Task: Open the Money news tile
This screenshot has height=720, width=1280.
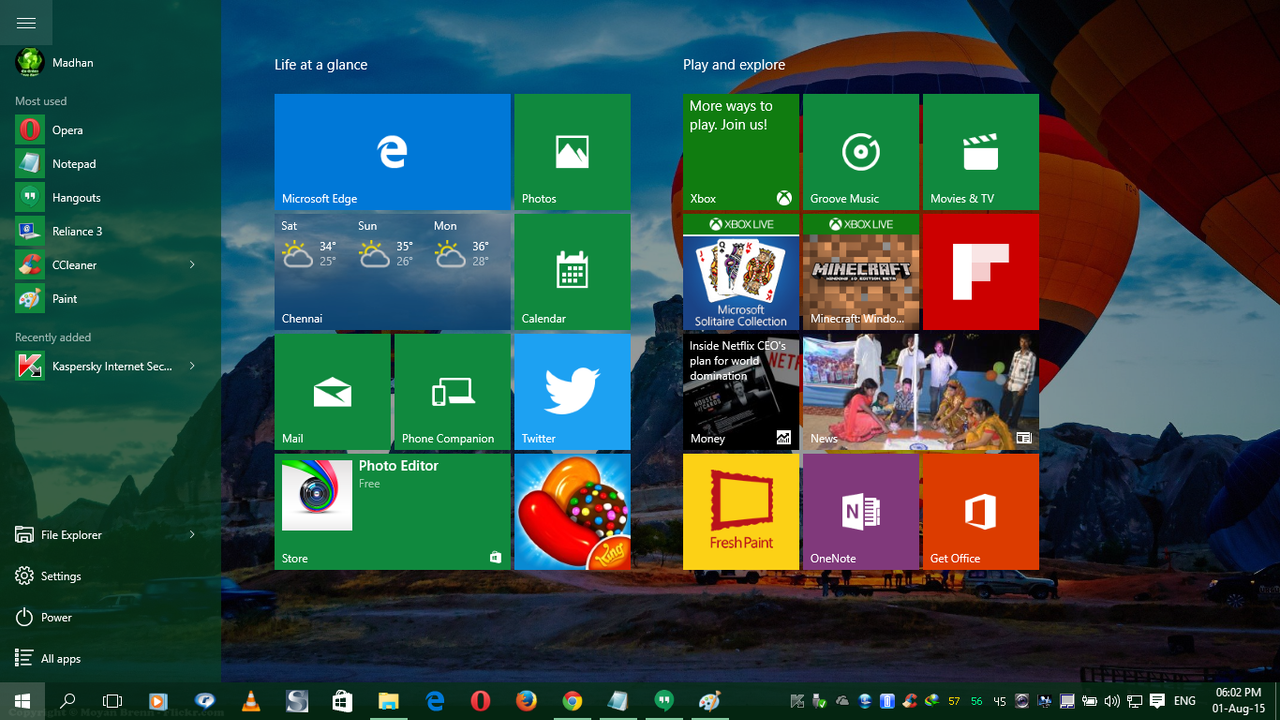Action: point(741,392)
